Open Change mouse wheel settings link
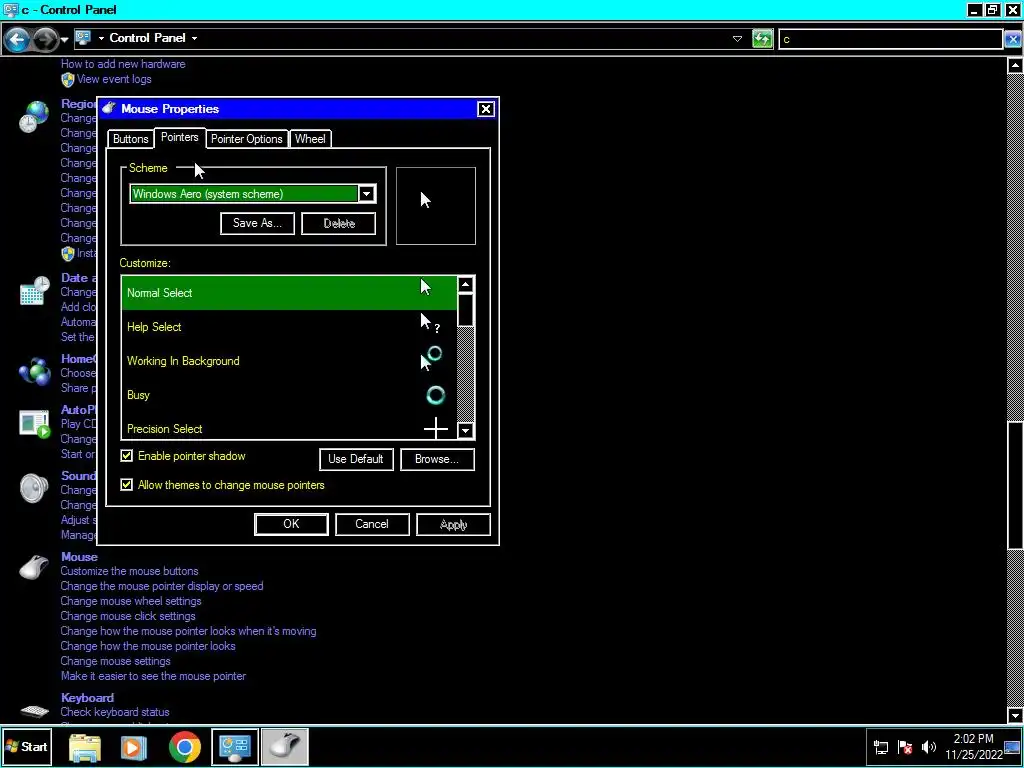 point(131,601)
